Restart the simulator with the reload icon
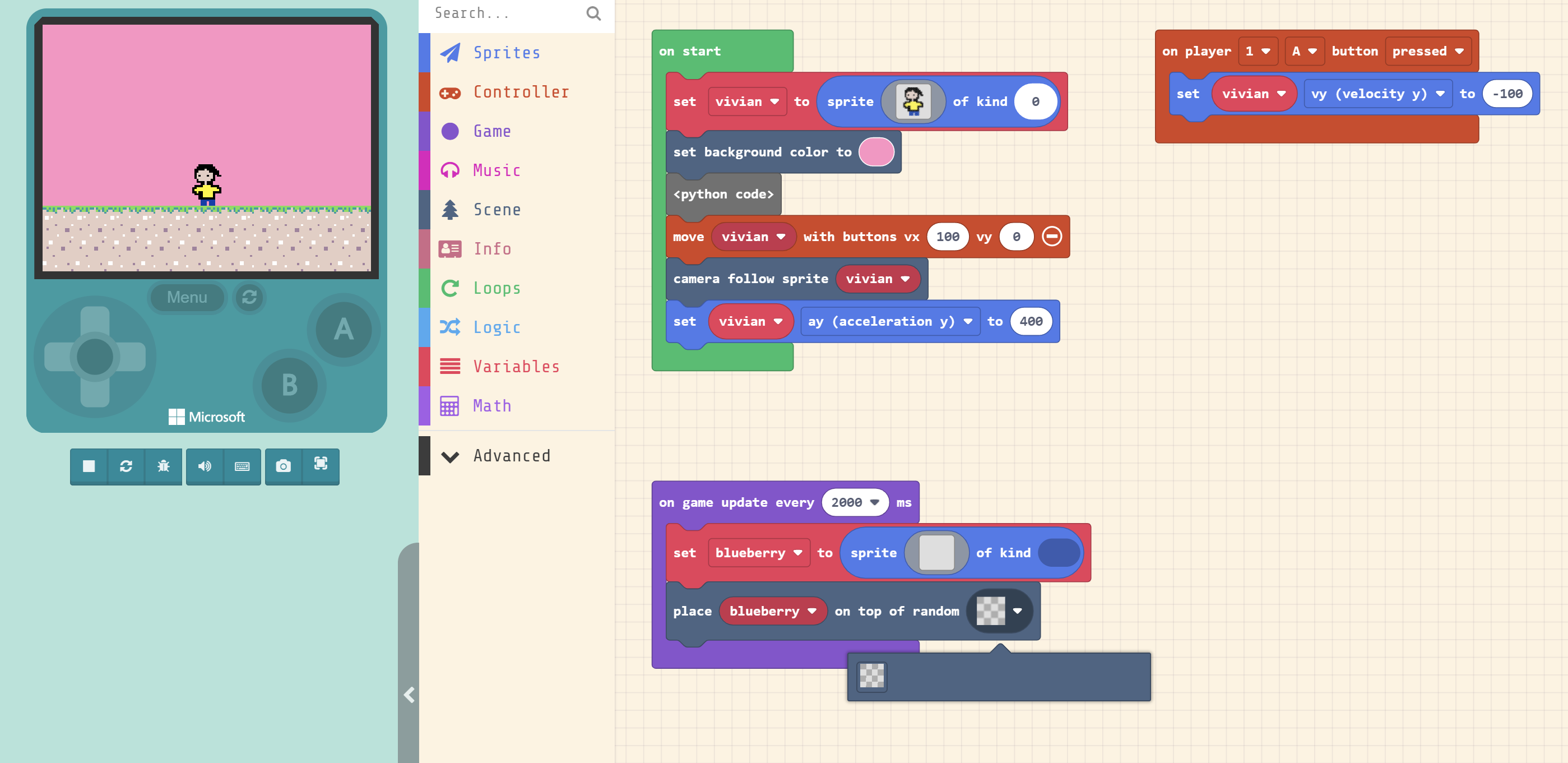Viewport: 1568px width, 763px height. pos(126,466)
